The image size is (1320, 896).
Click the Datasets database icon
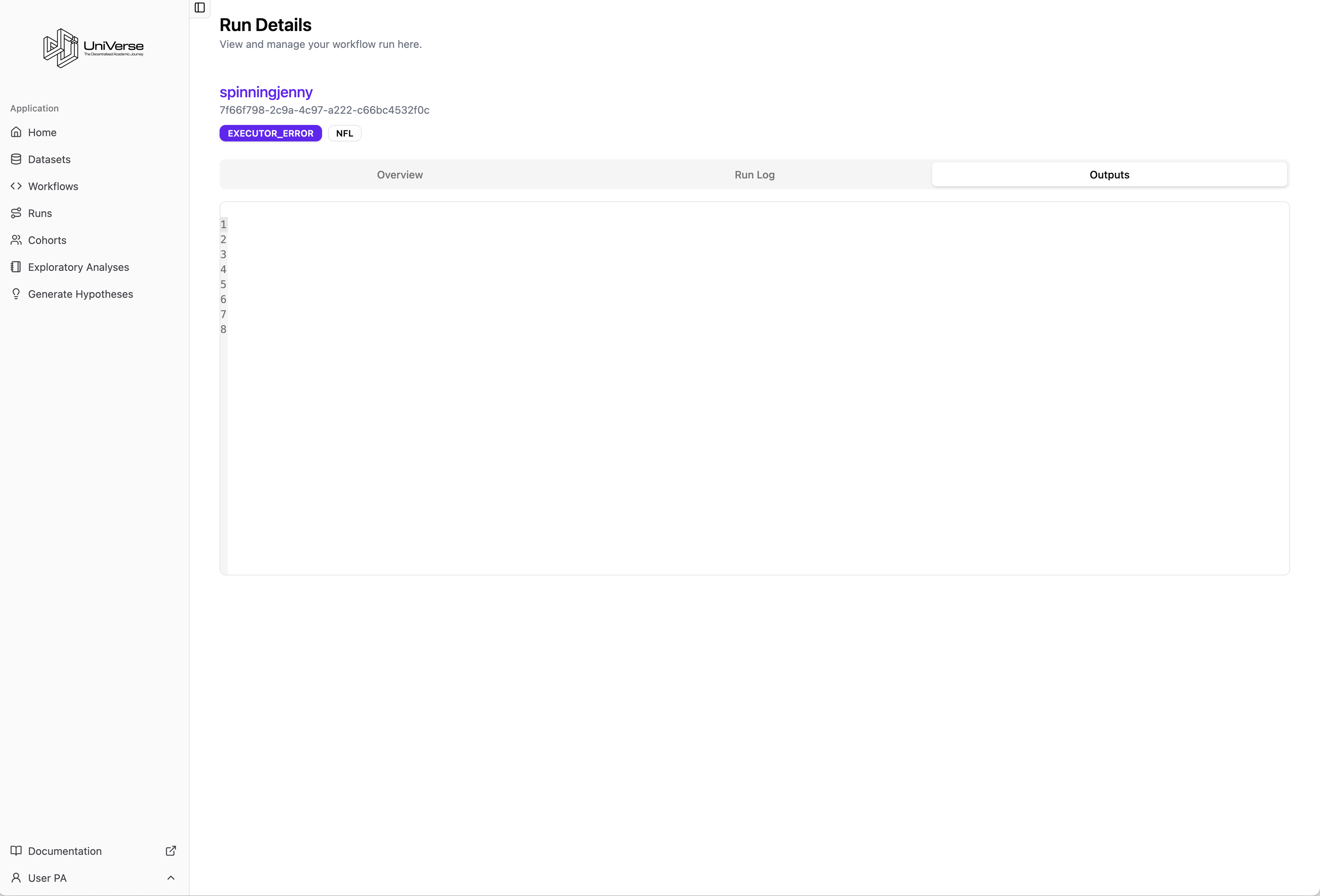point(16,159)
